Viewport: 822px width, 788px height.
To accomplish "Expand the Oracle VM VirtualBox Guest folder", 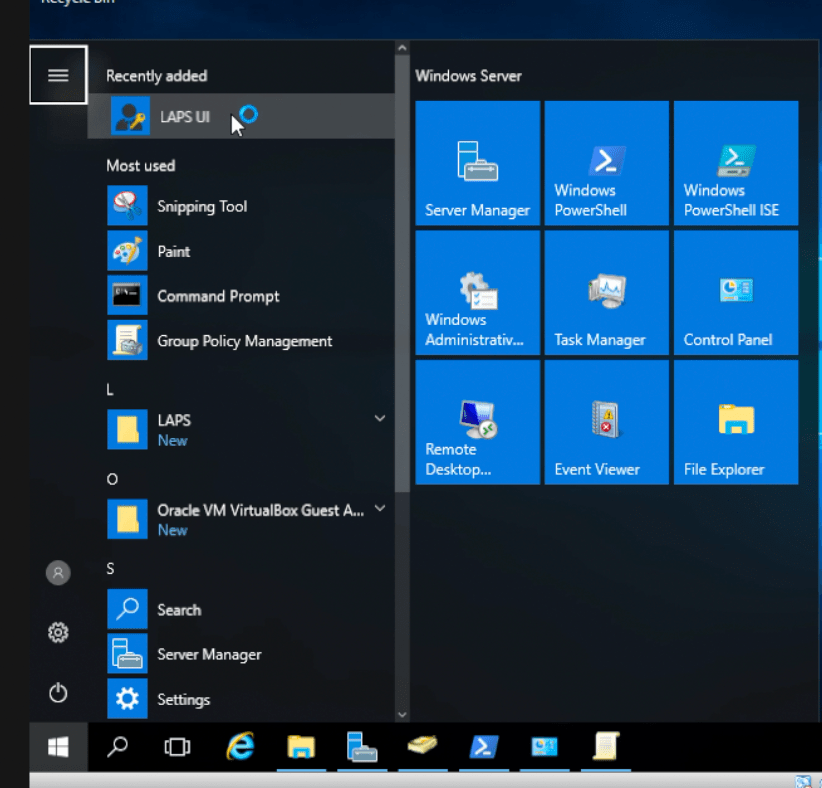I will click(379, 508).
